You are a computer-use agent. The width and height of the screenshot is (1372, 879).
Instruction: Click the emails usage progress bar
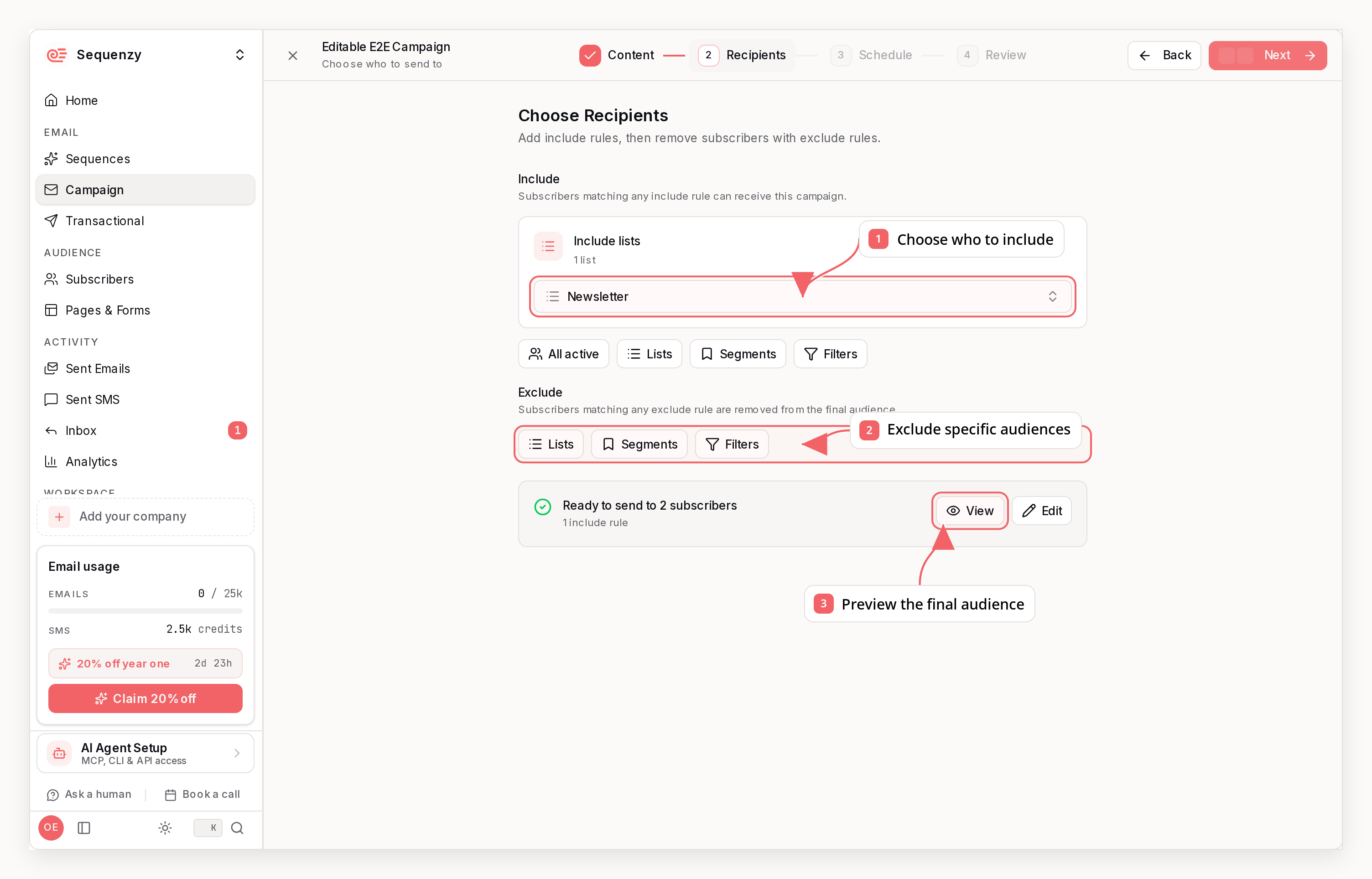click(145, 611)
